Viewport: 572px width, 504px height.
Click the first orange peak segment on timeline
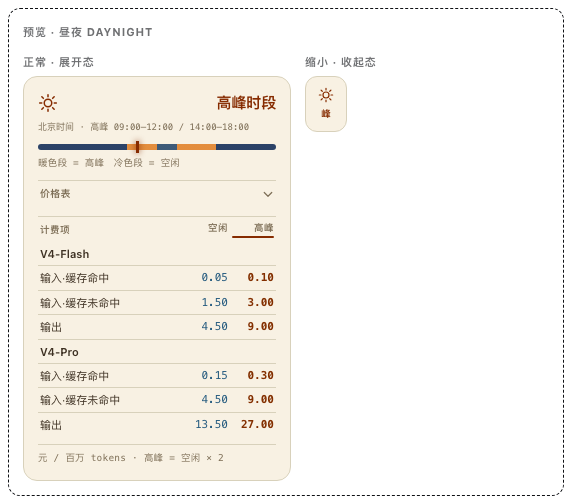142,147
